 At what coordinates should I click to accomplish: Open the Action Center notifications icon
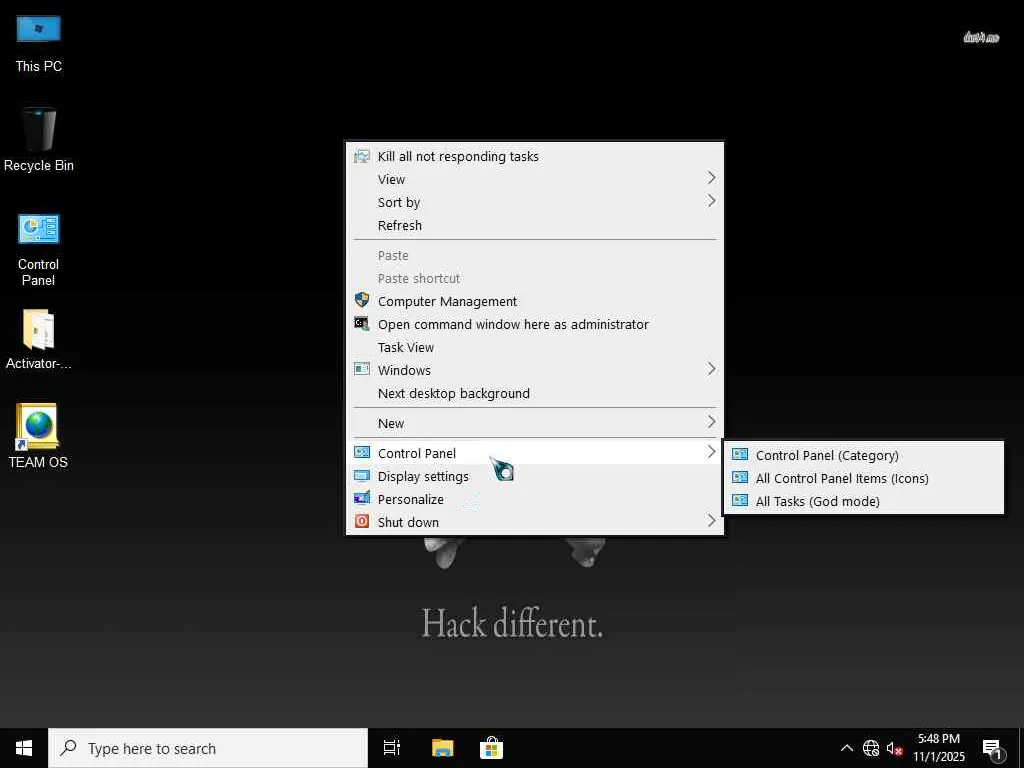(x=992, y=749)
